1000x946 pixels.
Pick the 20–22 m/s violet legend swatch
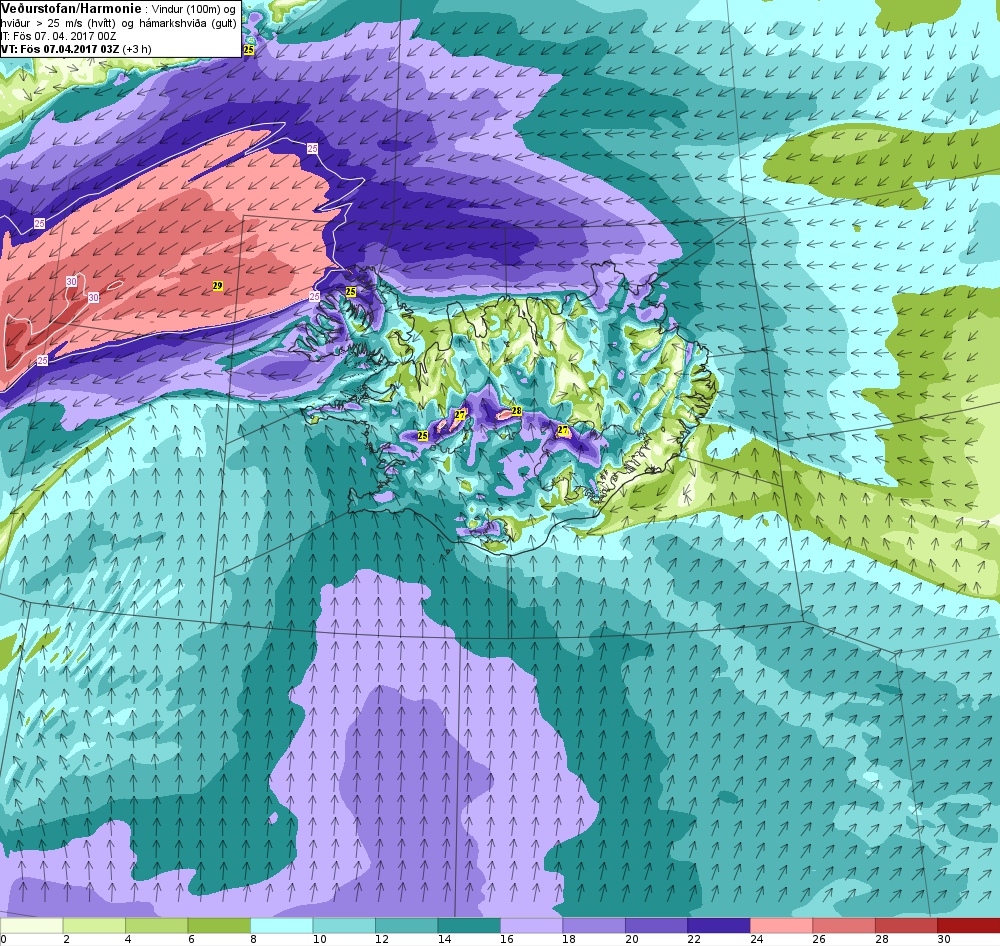coord(656,925)
